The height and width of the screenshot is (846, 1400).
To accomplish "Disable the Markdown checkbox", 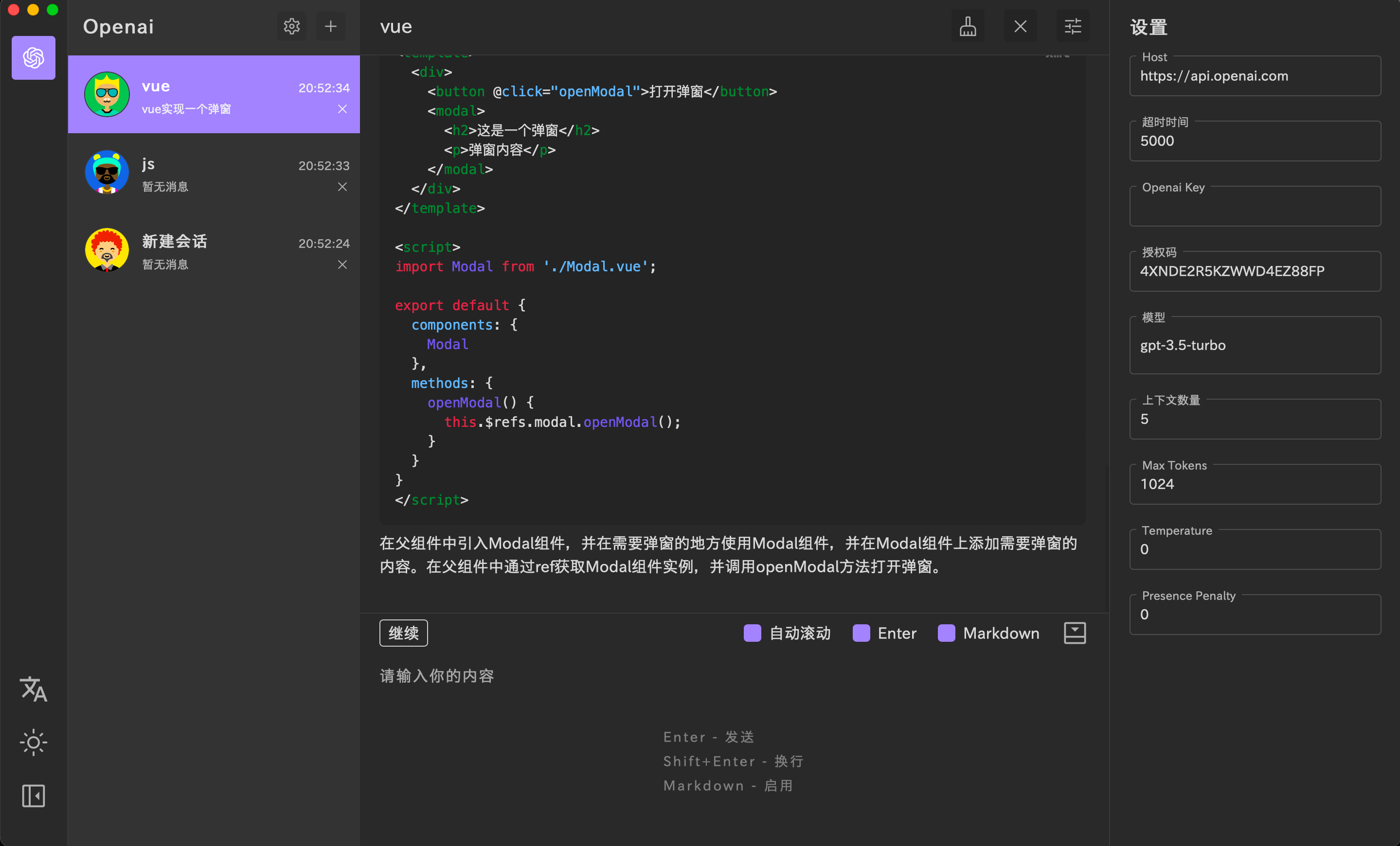I will 947,633.
